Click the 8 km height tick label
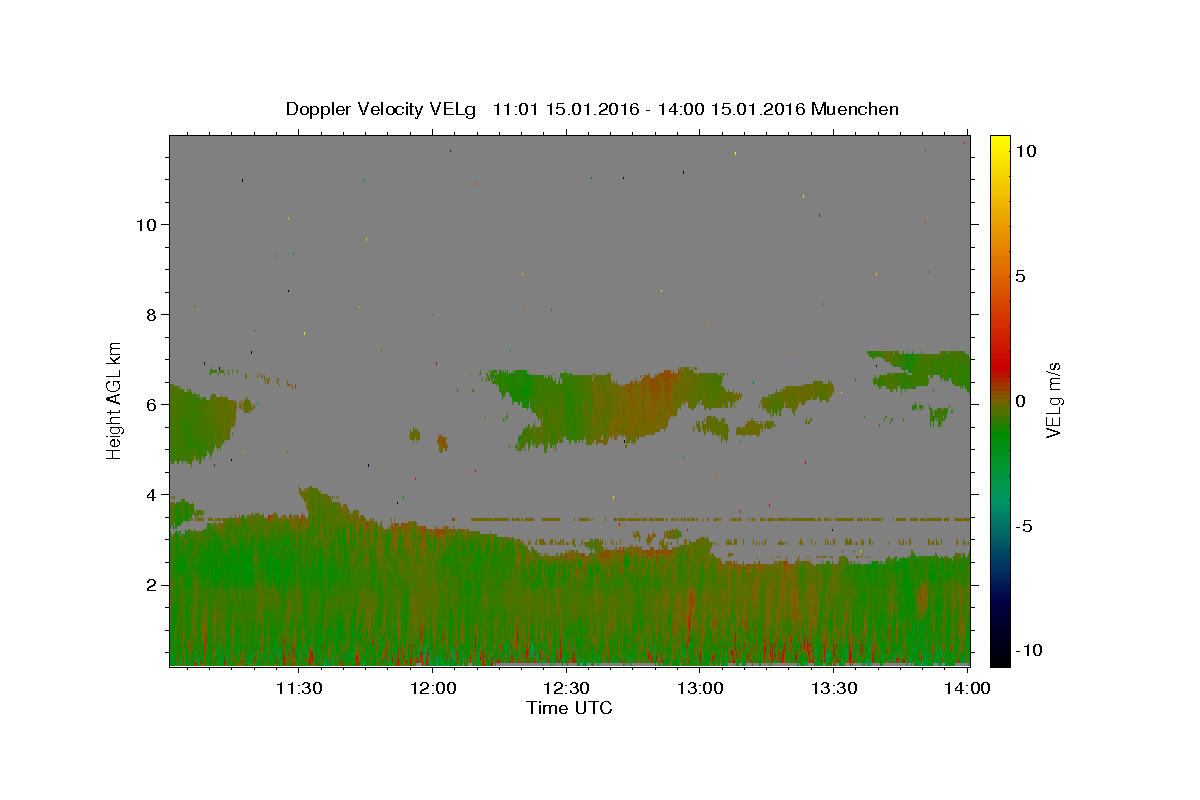1200x800 pixels. point(151,314)
